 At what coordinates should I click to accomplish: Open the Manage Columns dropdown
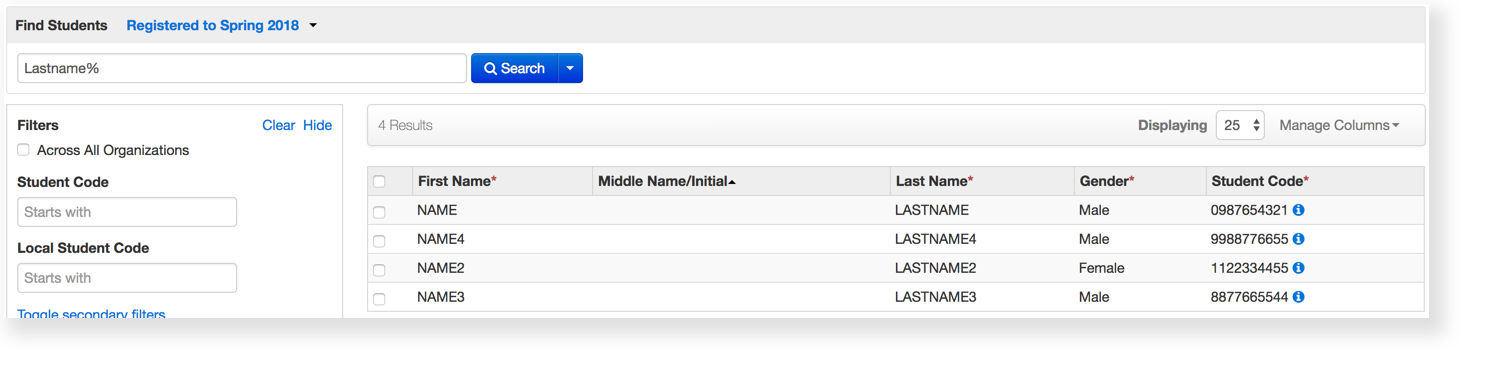click(x=1339, y=125)
